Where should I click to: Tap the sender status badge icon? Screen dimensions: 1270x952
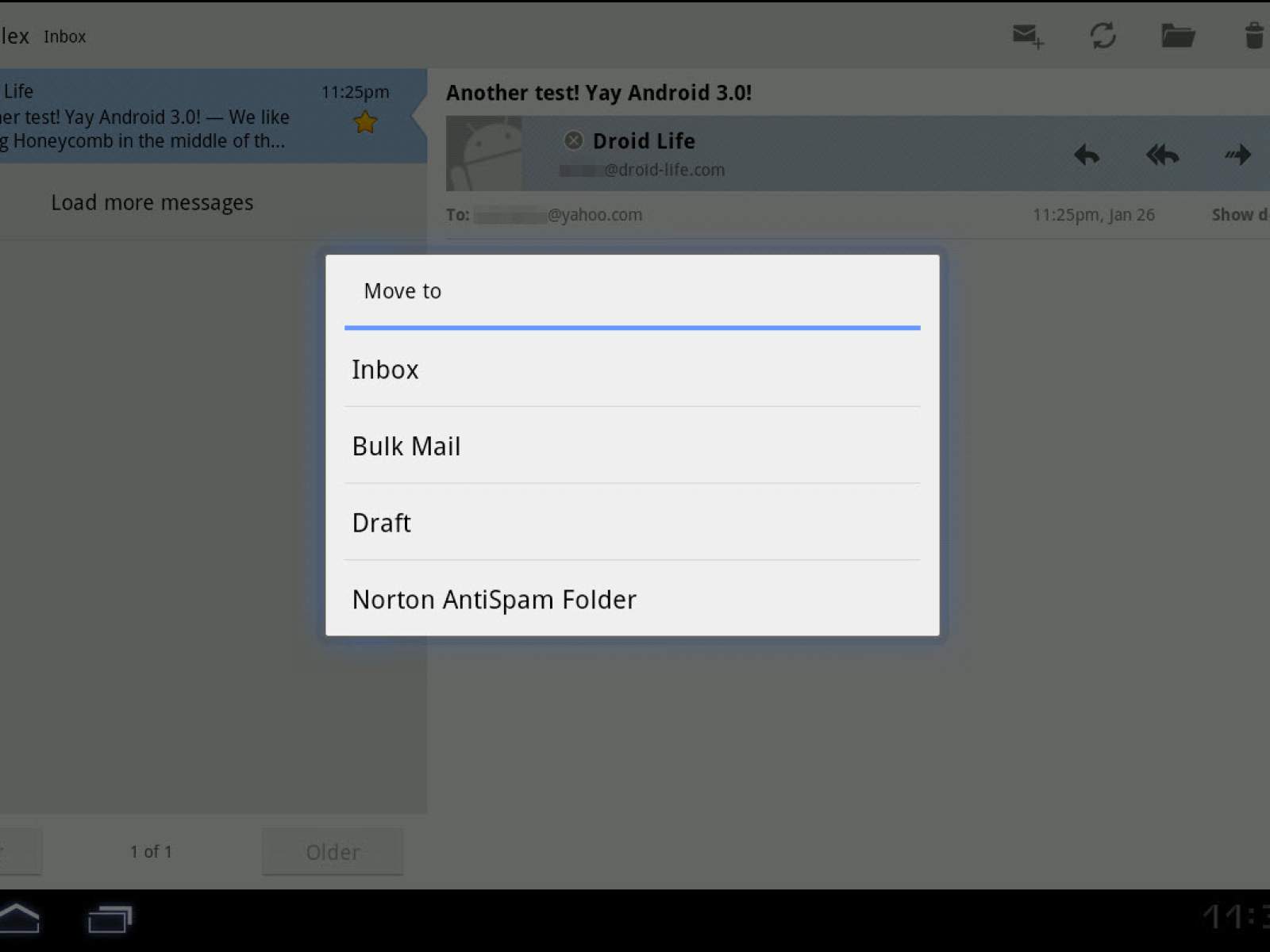(573, 141)
